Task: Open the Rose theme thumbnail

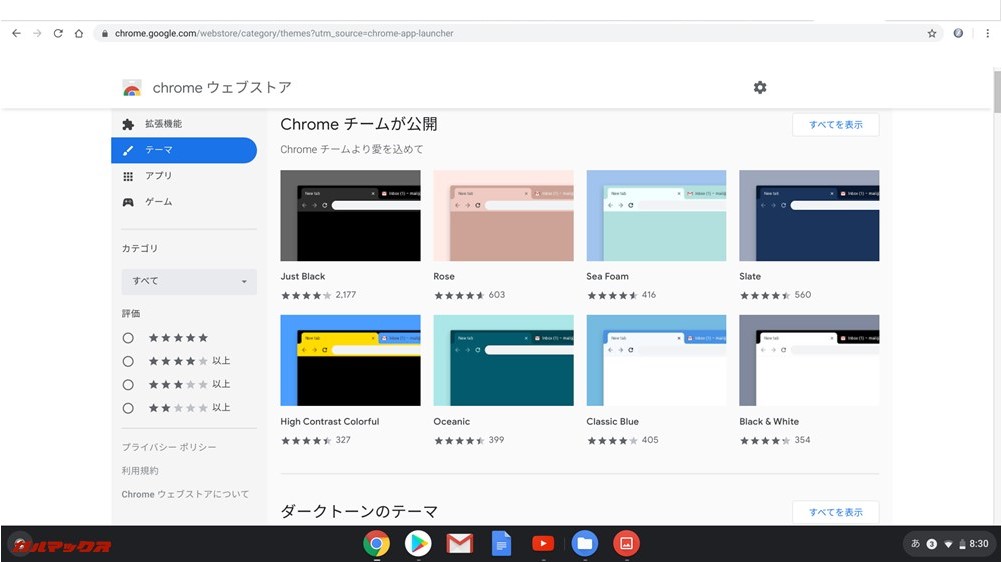Action: [x=504, y=215]
